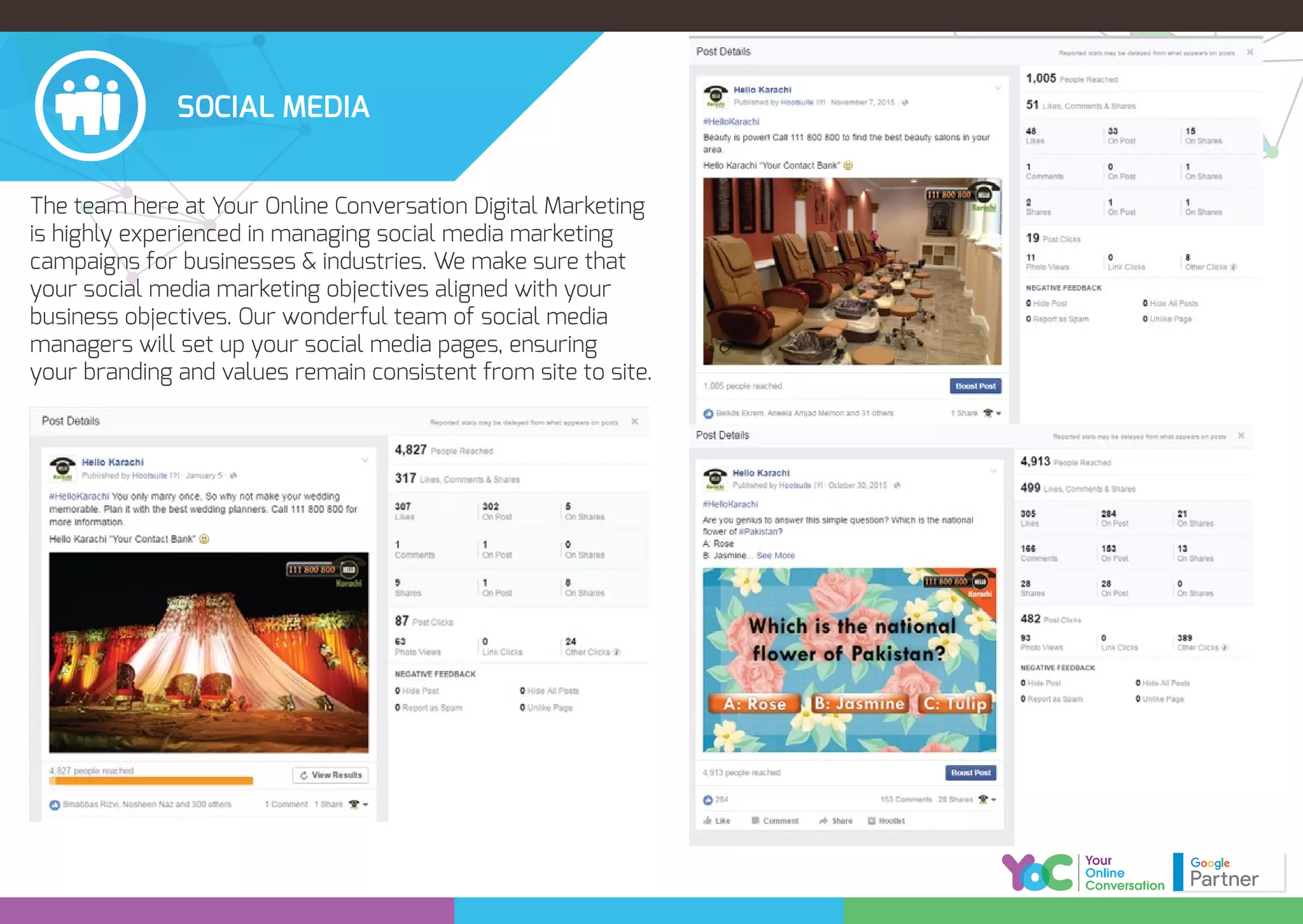Open Hello Karachi avatar on wedding post

tap(62, 469)
